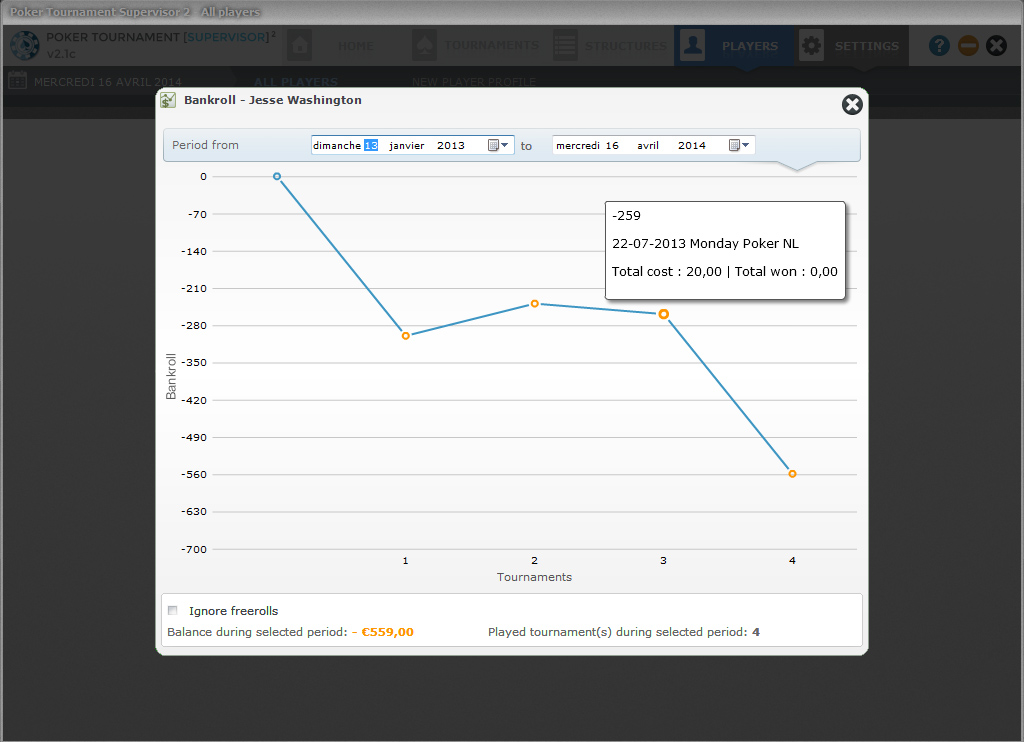The height and width of the screenshot is (742, 1024).
Task: Open the Settings tab
Action: [x=852, y=46]
